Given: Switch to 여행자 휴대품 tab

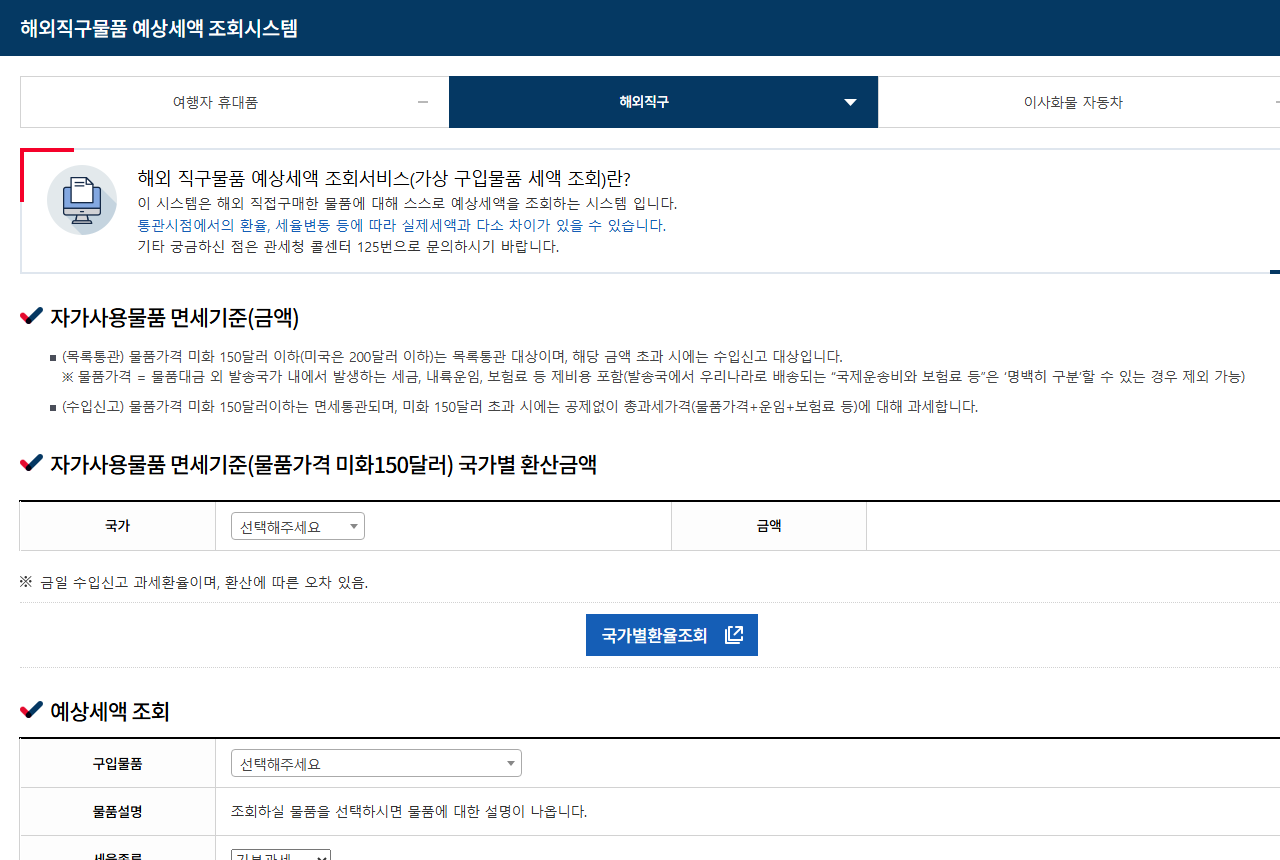Looking at the screenshot, I should pos(234,102).
